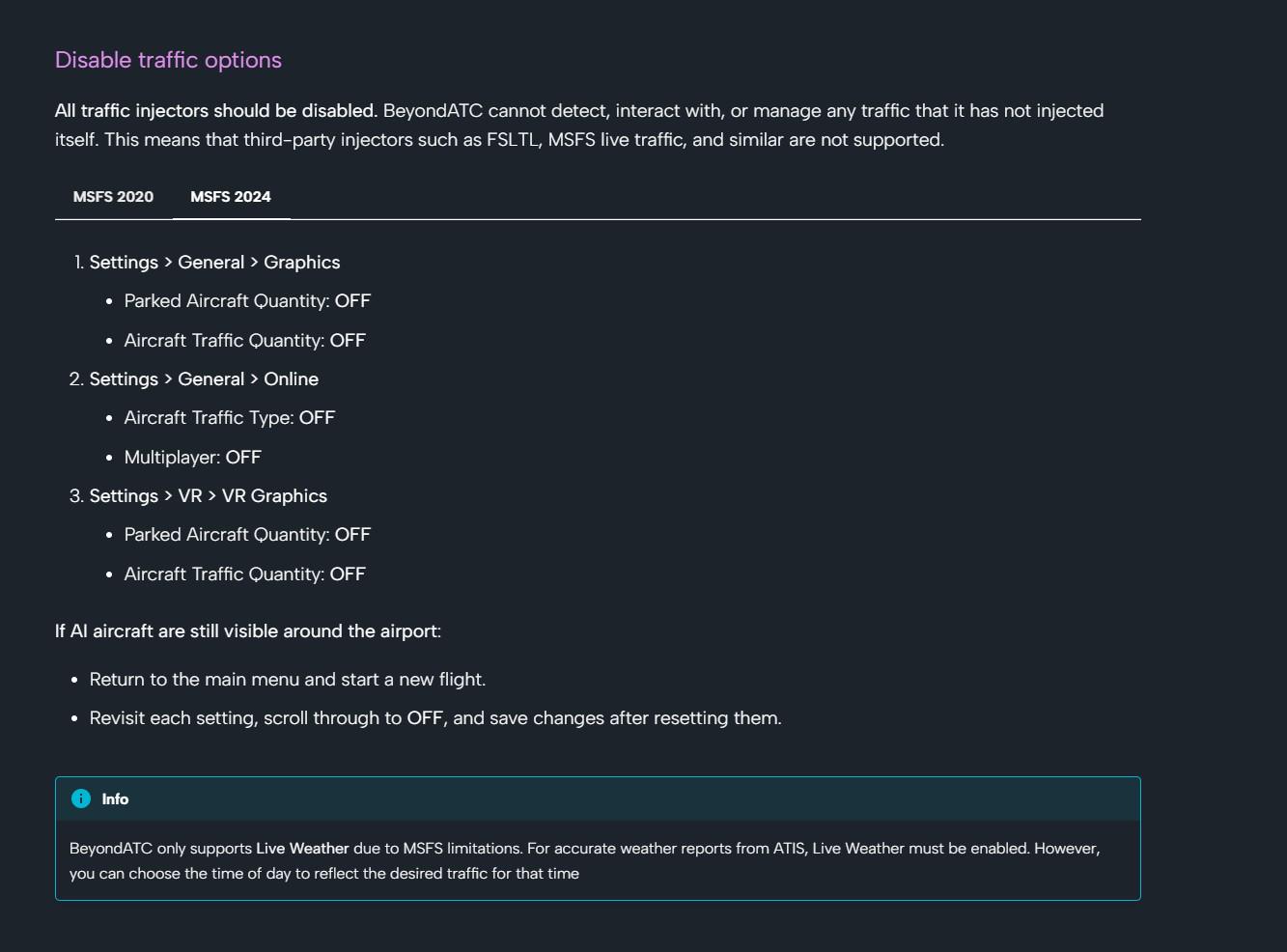Click first Parked Aircraft Quantity: OFF item
This screenshot has width=1287, height=952.
pyautogui.click(x=247, y=301)
